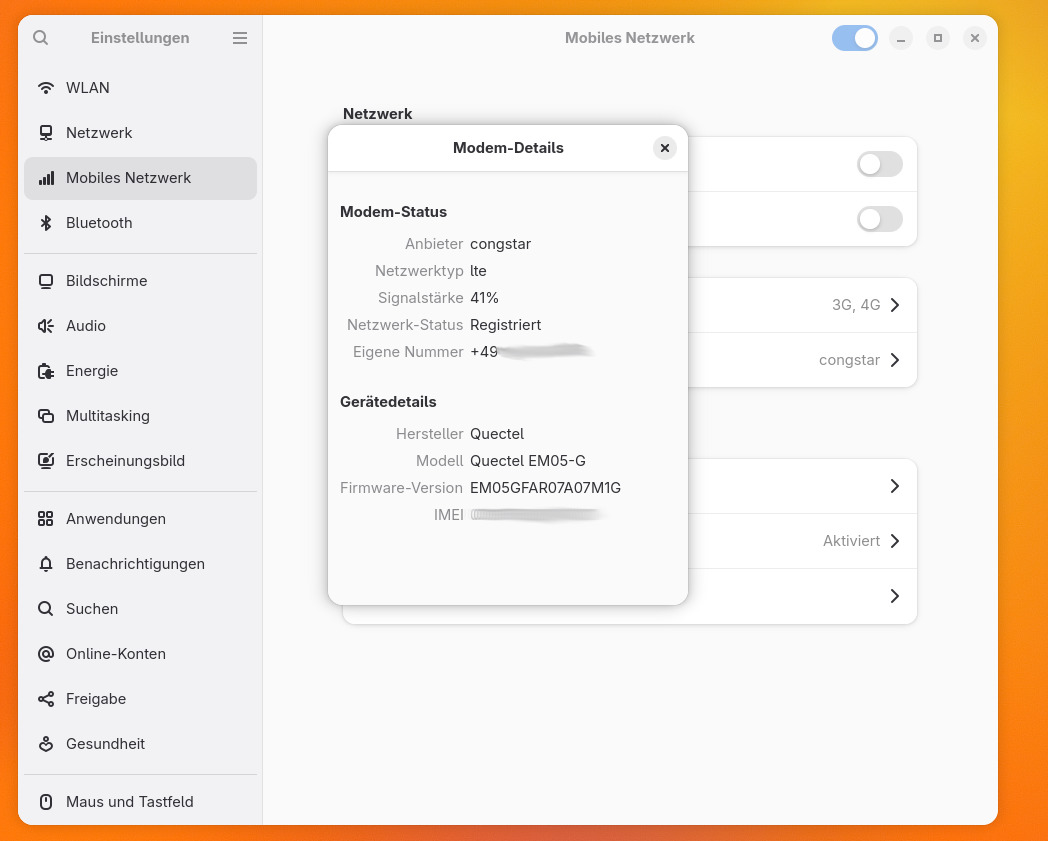Go to Multitasking settings

point(140,416)
